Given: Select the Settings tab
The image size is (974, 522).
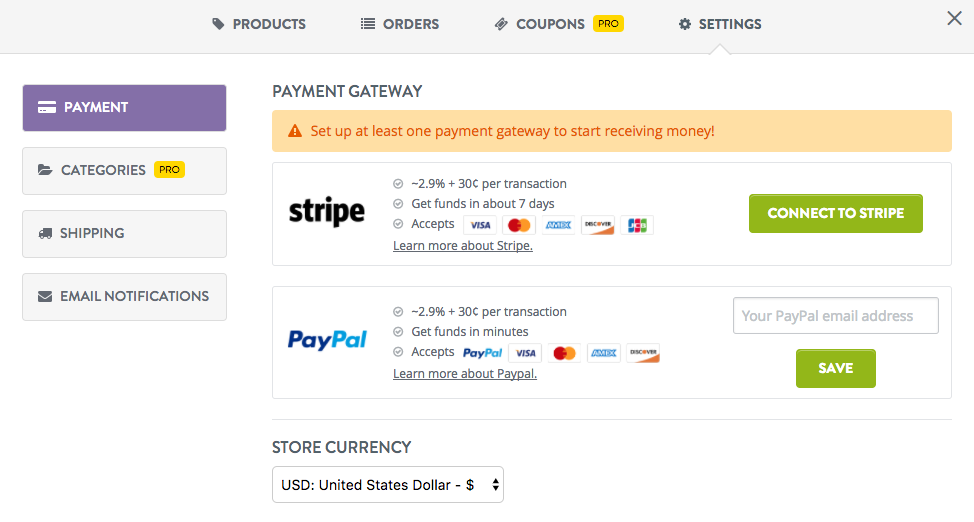Looking at the screenshot, I should click(x=720, y=24).
